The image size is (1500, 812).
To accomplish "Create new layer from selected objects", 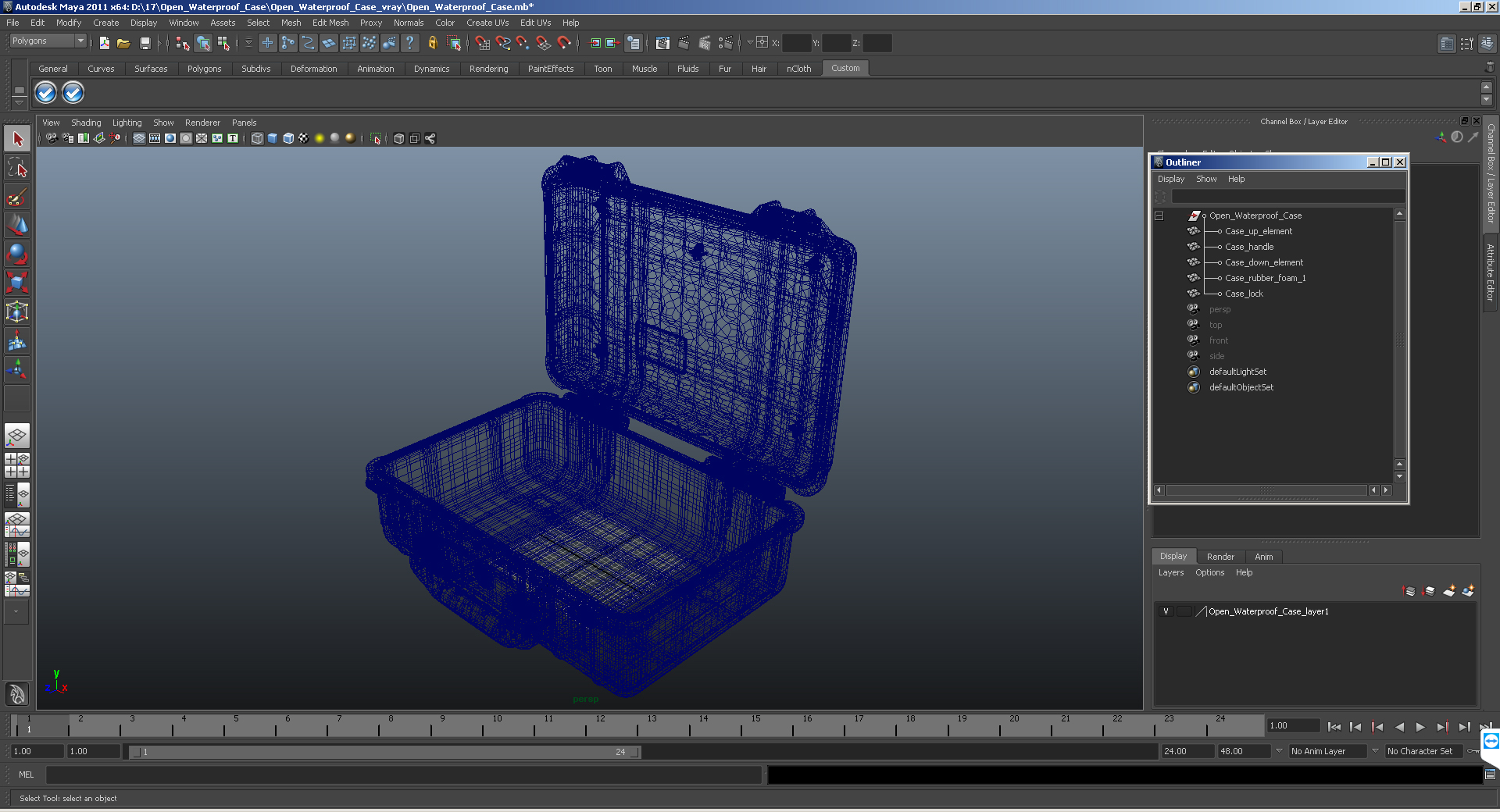I will [x=1468, y=591].
